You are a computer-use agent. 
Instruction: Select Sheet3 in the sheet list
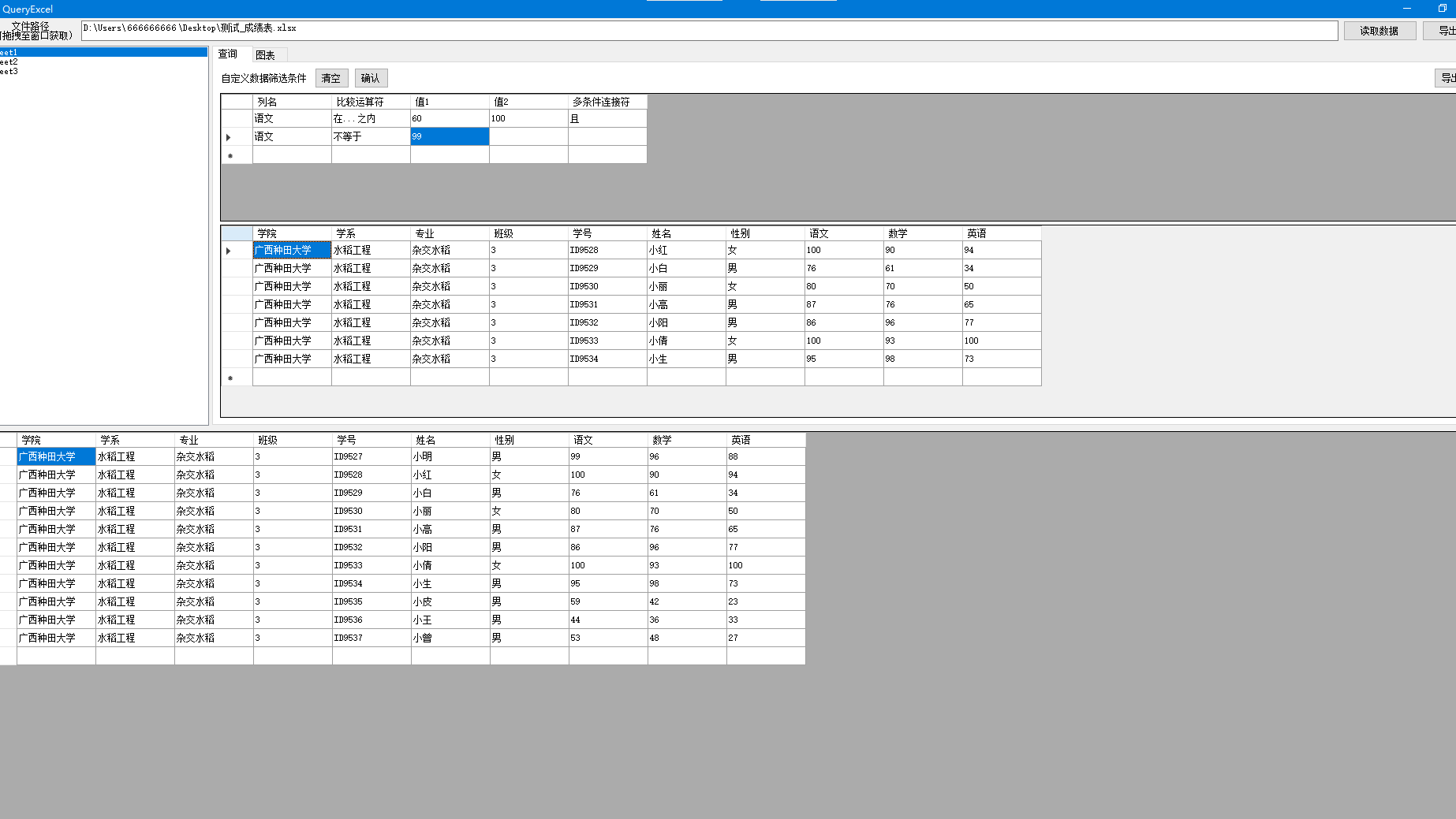point(103,71)
